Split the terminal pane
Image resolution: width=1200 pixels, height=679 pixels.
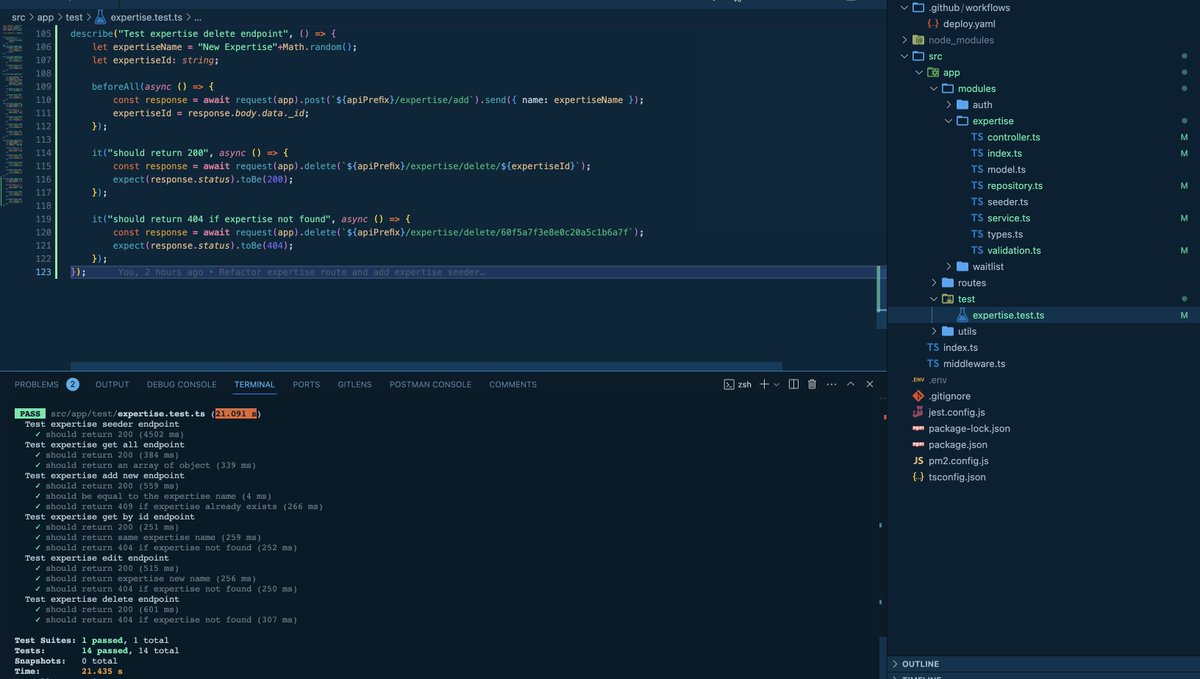click(794, 384)
